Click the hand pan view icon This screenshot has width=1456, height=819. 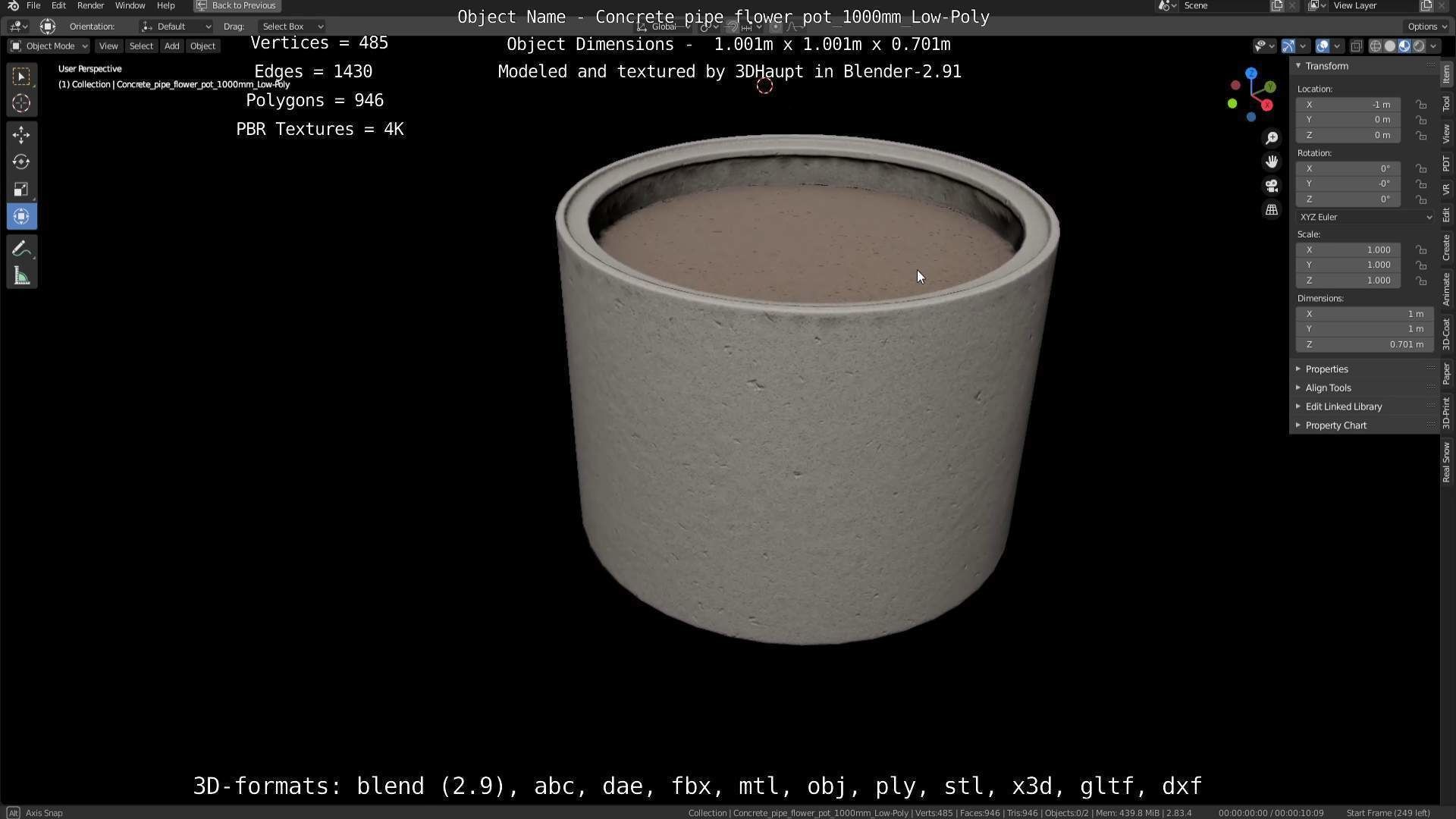click(x=1272, y=162)
